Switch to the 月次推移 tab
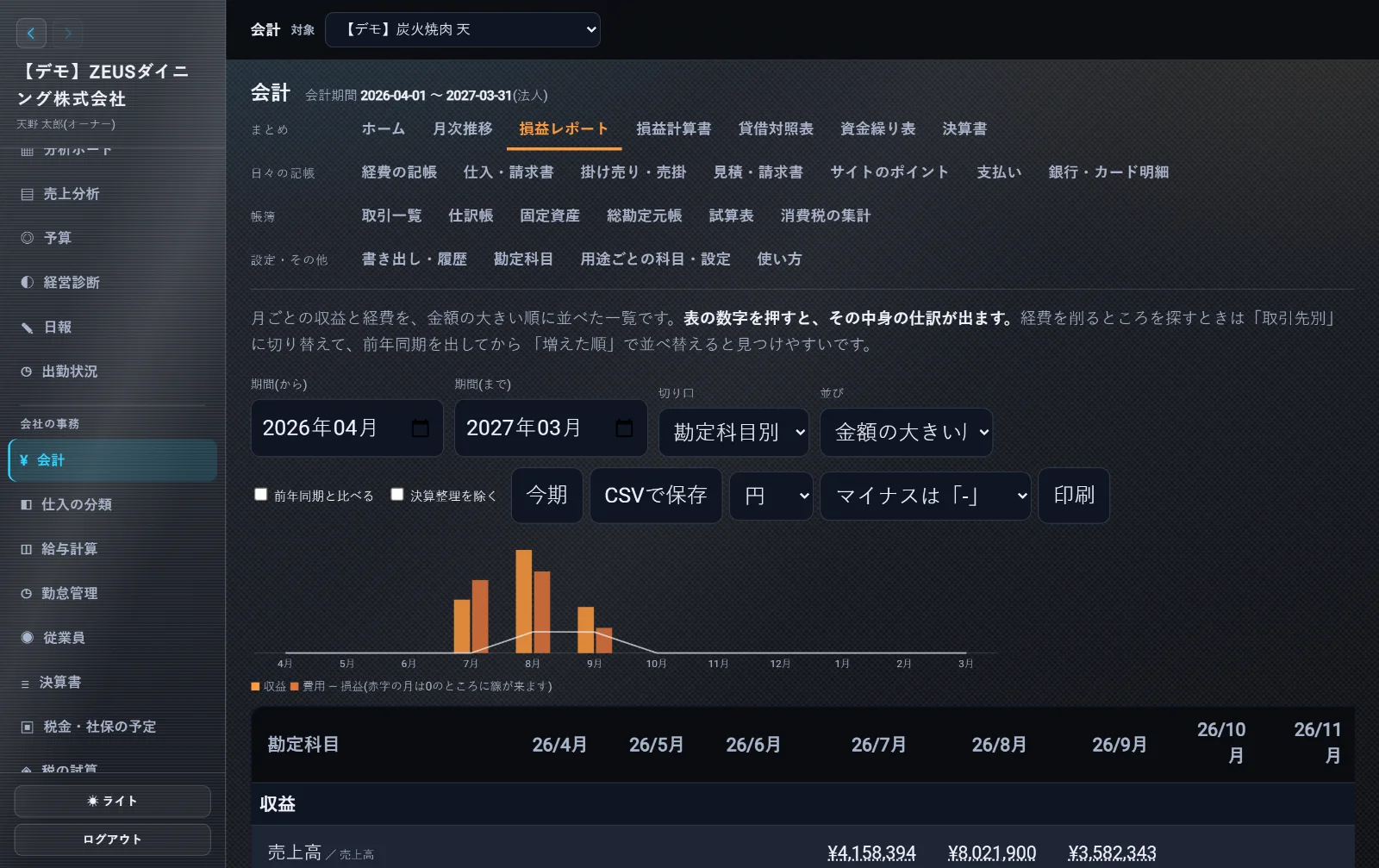Screen dimensions: 1379x868 (x=462, y=128)
